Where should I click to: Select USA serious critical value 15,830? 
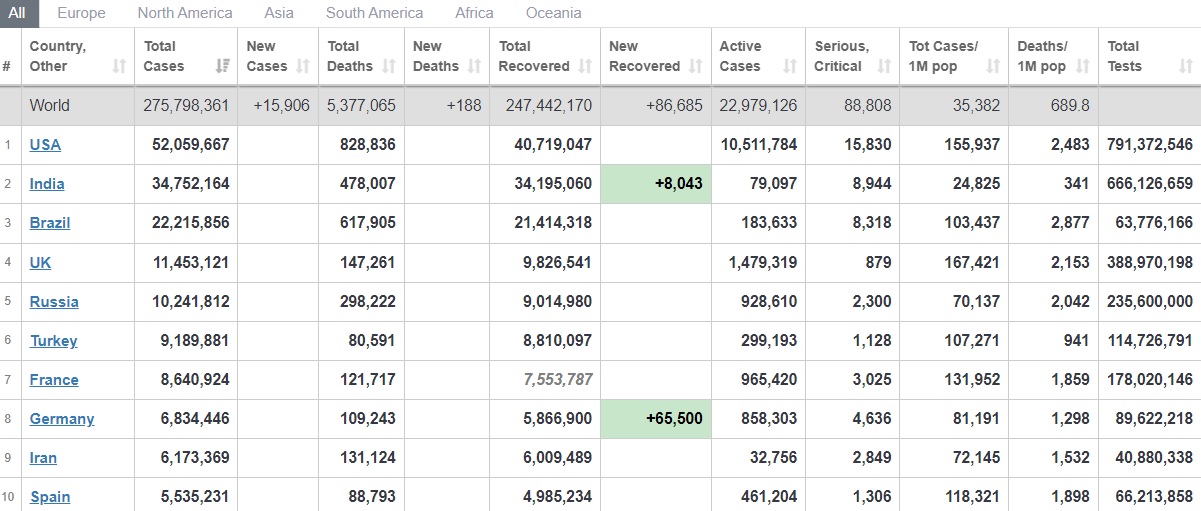click(867, 145)
